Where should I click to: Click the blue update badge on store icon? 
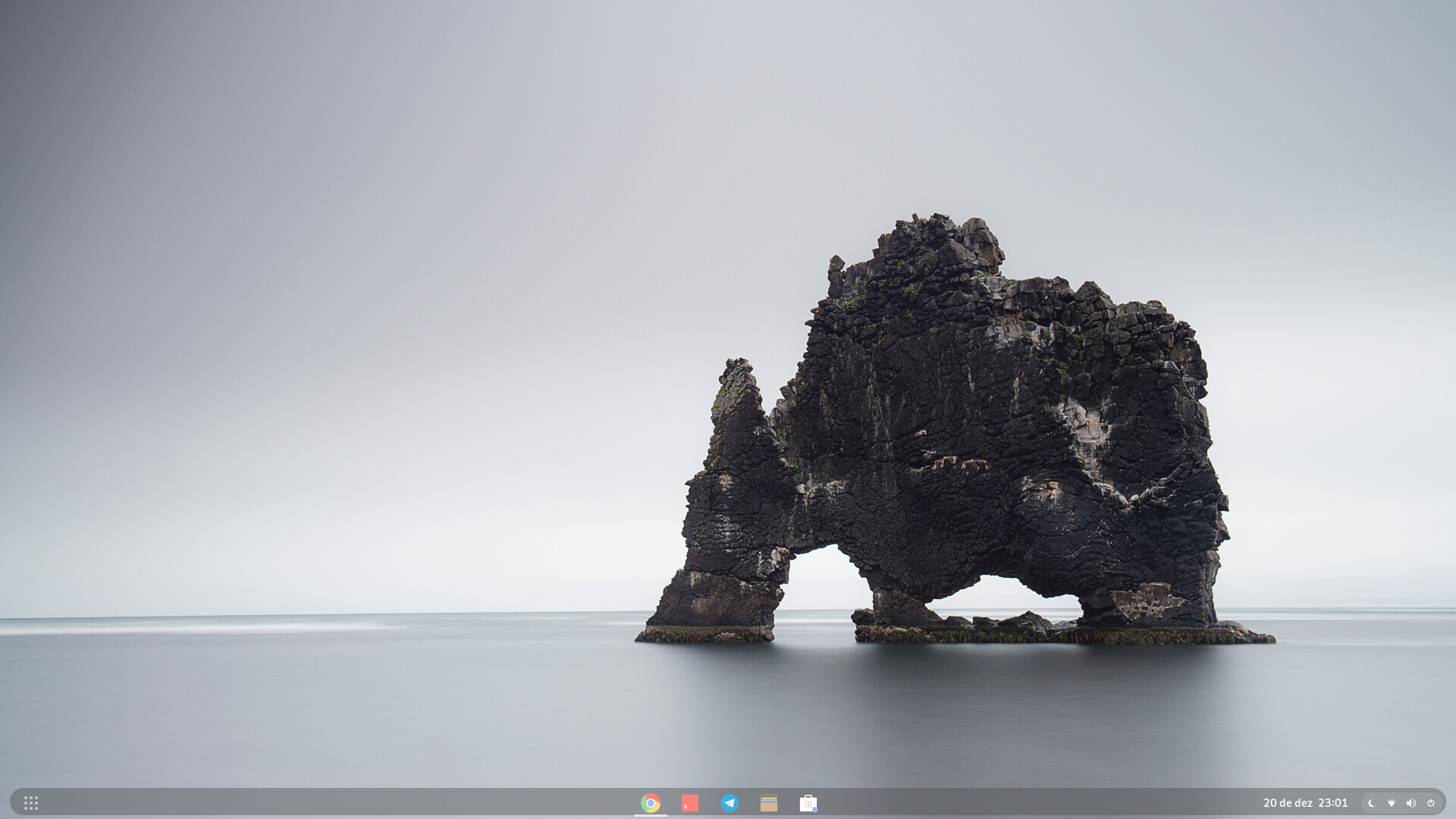pyautogui.click(x=814, y=809)
